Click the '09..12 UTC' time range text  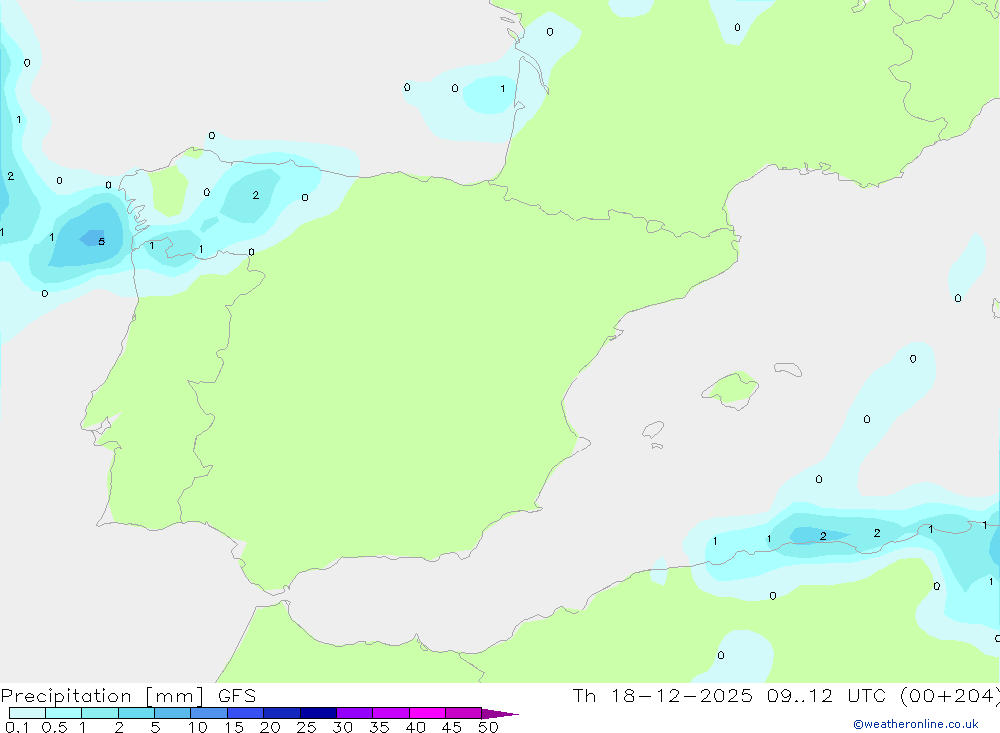(x=827, y=696)
